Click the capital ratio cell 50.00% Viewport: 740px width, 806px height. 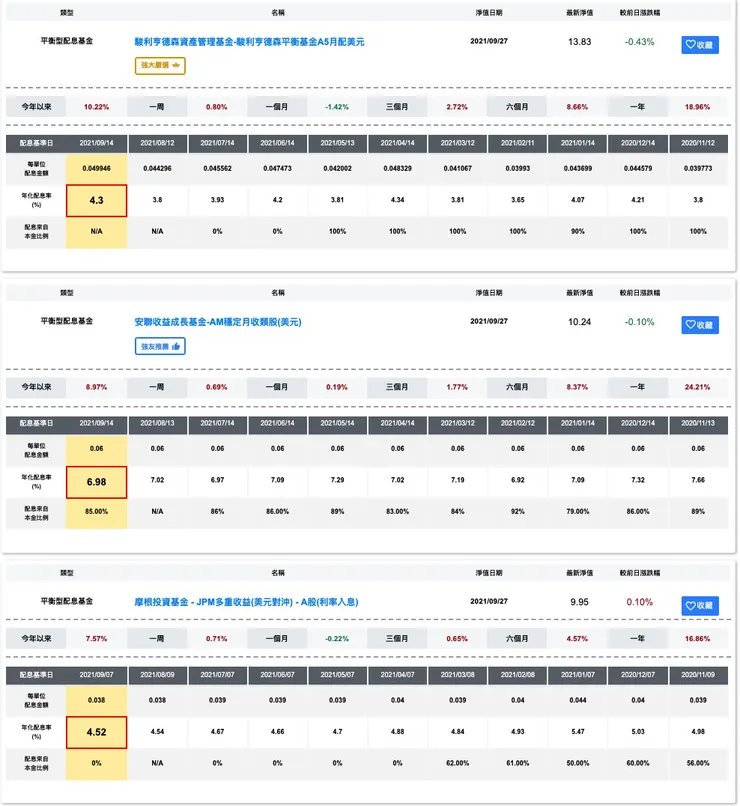578,763
